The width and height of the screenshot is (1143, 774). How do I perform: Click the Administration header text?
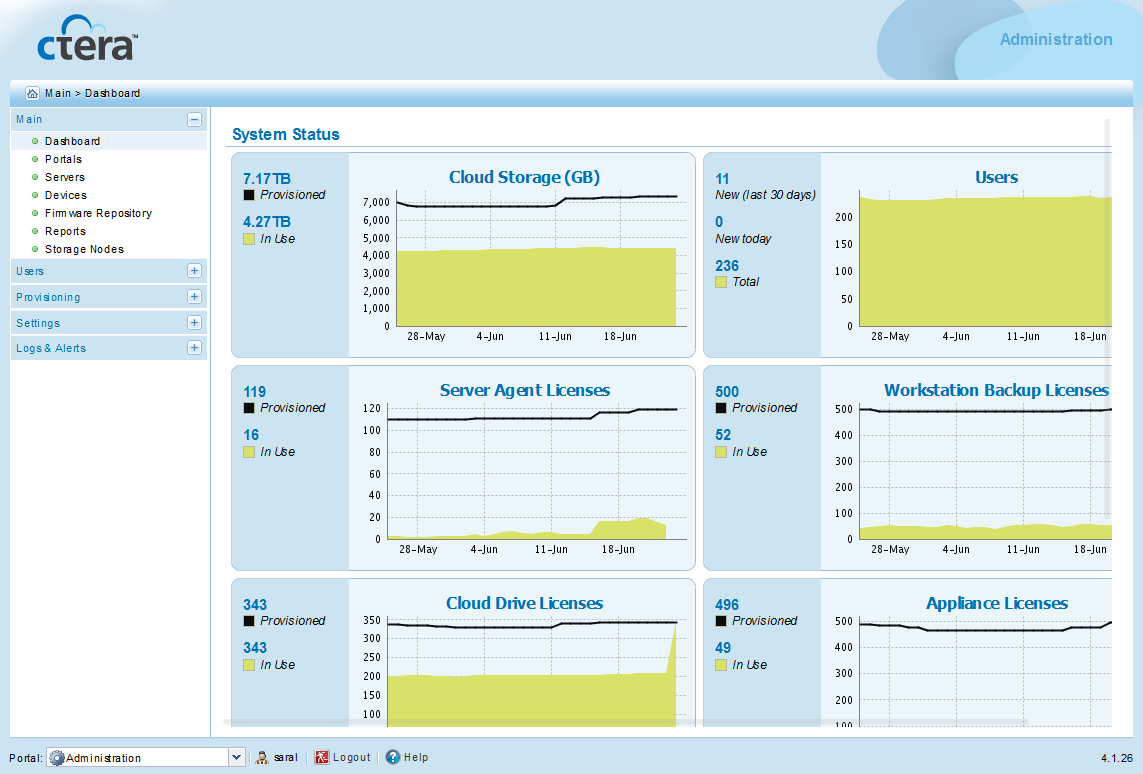(1056, 39)
